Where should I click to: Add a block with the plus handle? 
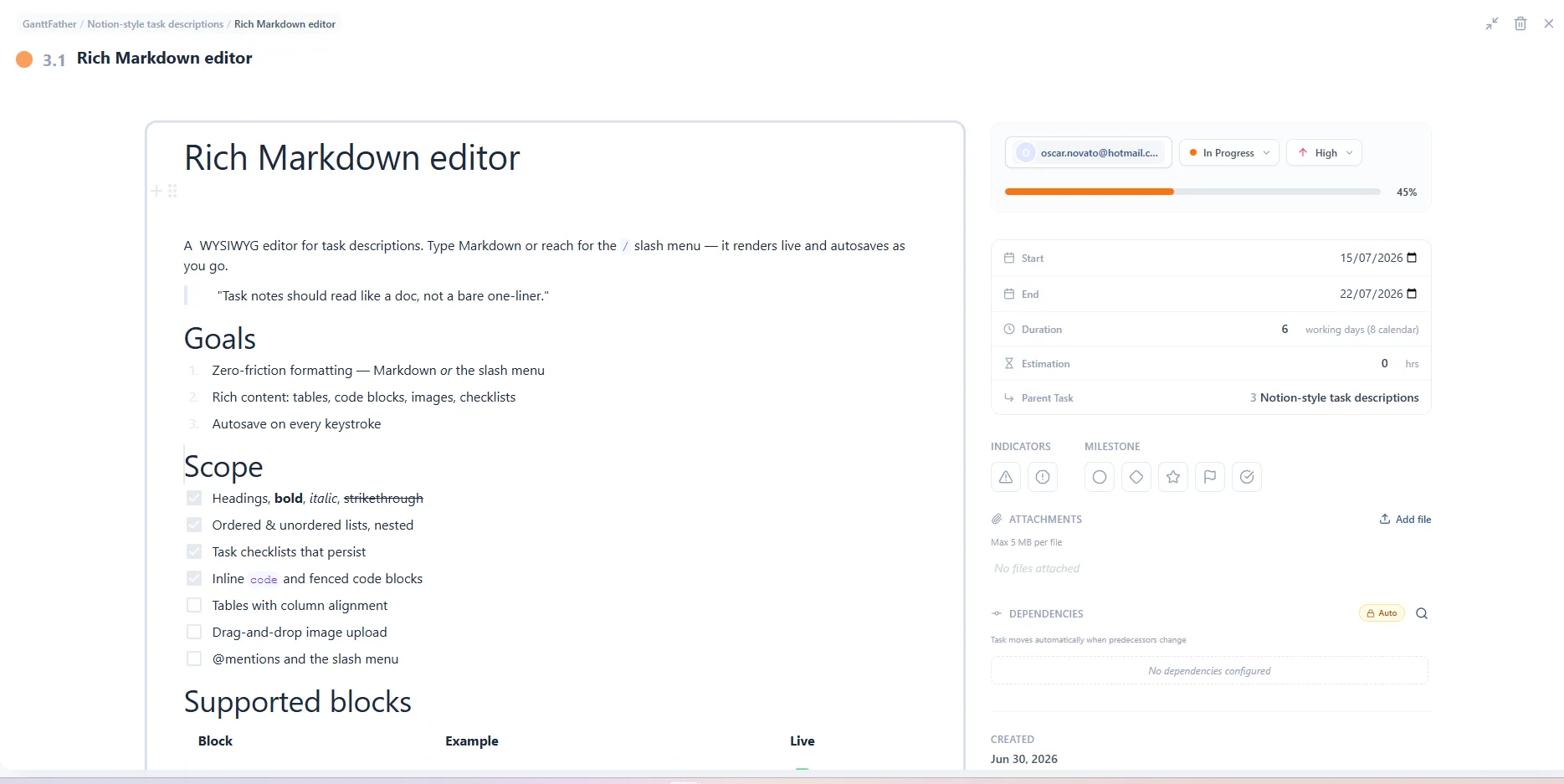pos(156,191)
